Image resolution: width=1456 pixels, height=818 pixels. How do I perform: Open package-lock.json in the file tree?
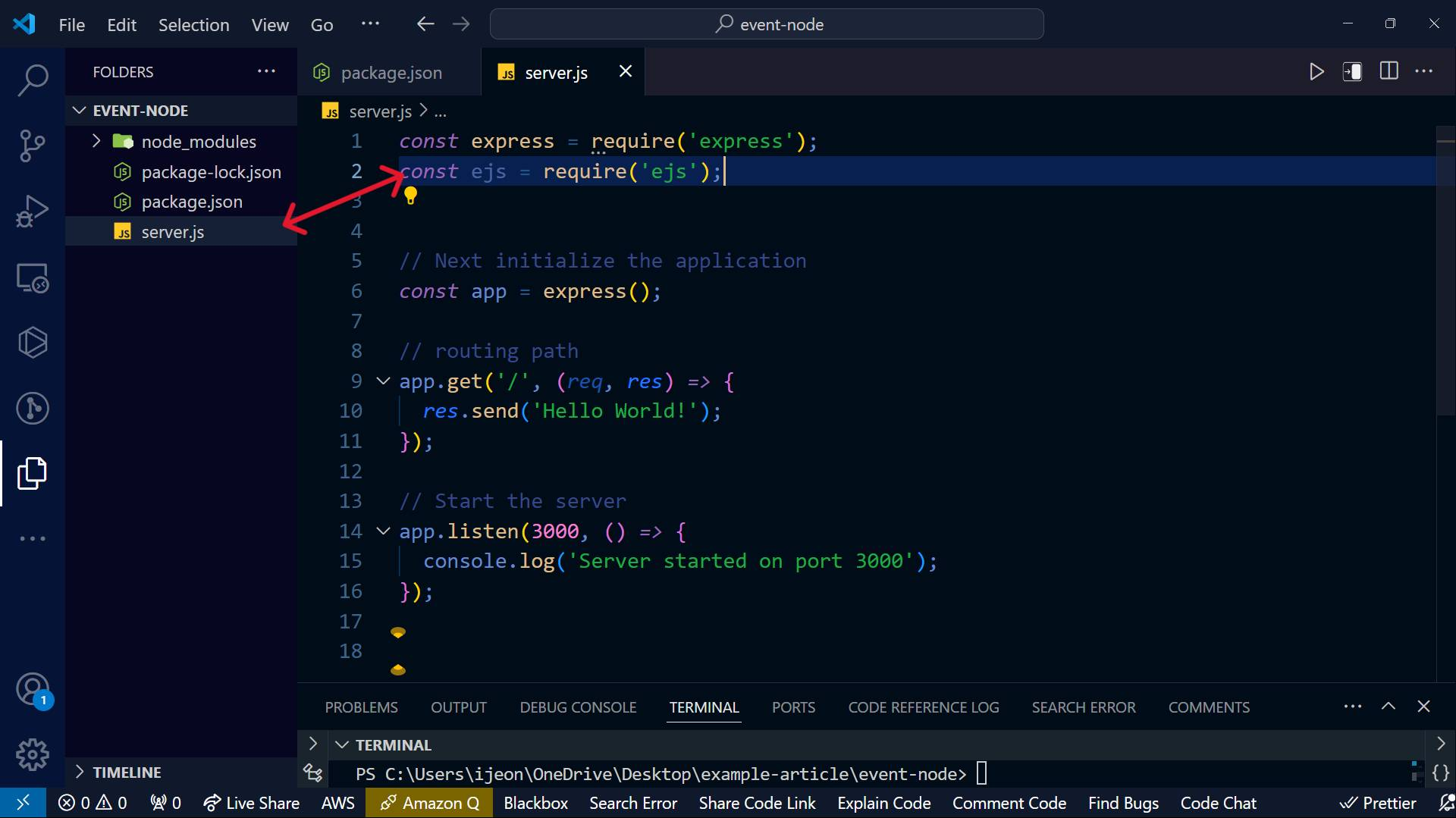181,172
